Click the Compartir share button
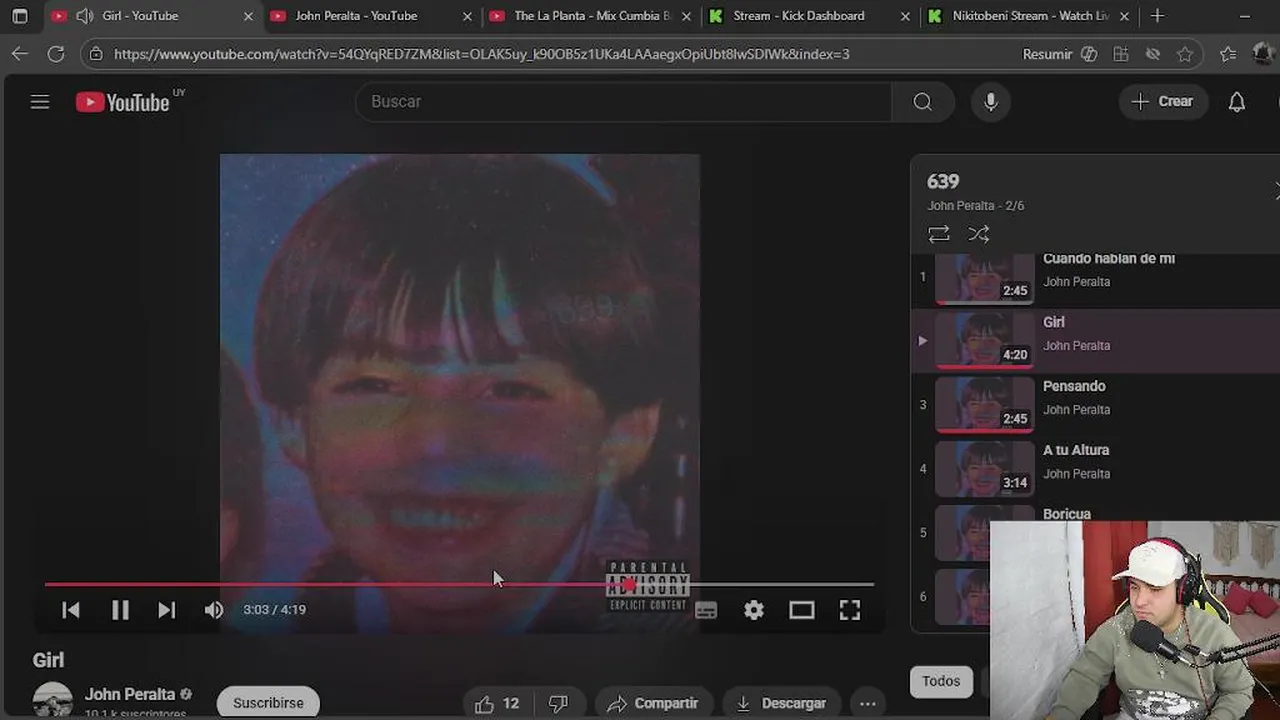 [653, 703]
